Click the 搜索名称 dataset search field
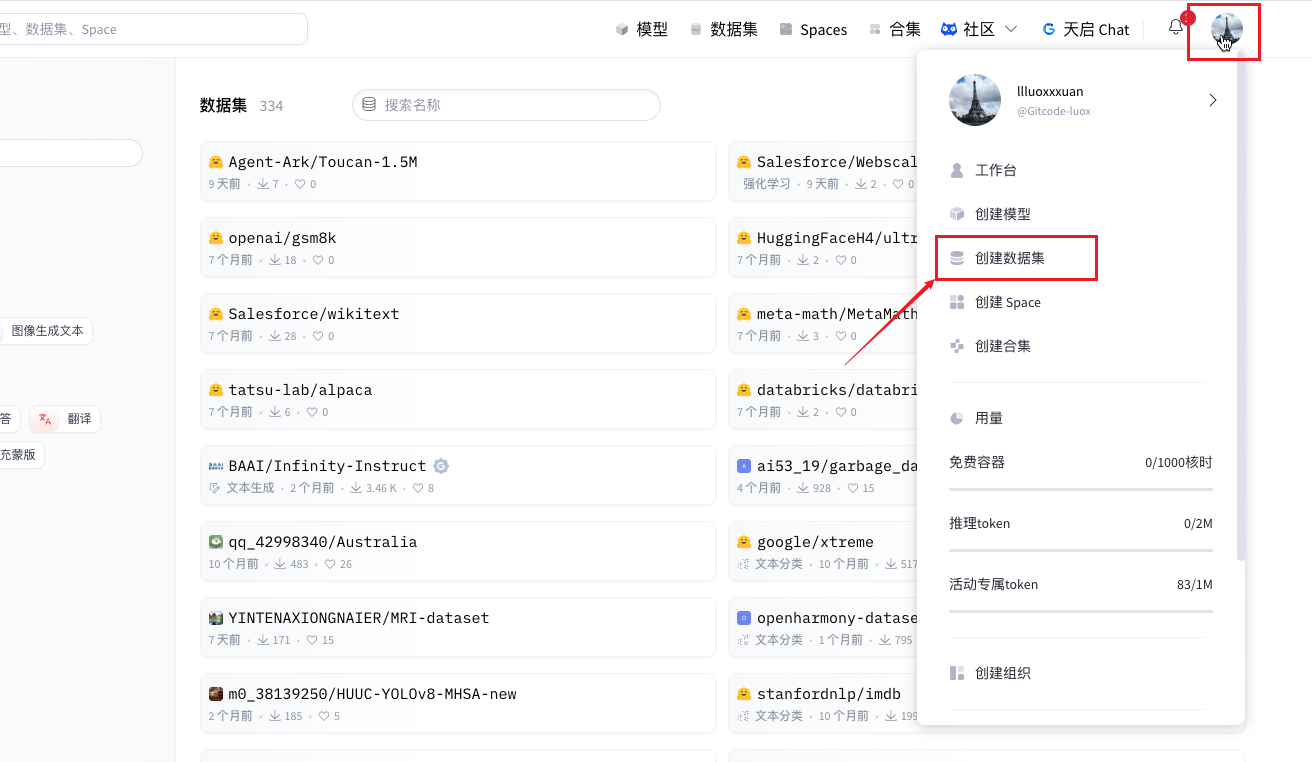1312x762 pixels. (x=506, y=105)
